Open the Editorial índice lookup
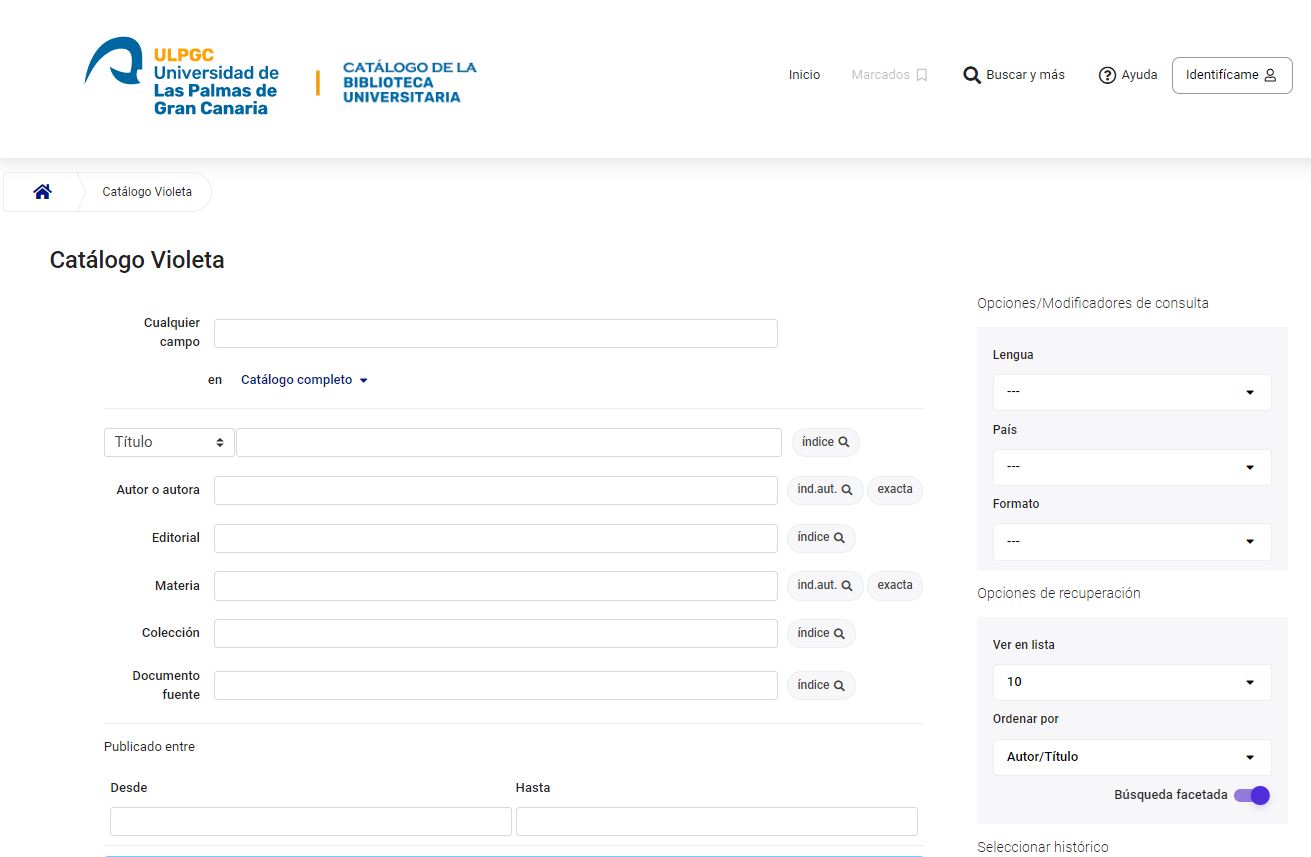Image resolution: width=1311 pixels, height=857 pixels. coord(821,538)
